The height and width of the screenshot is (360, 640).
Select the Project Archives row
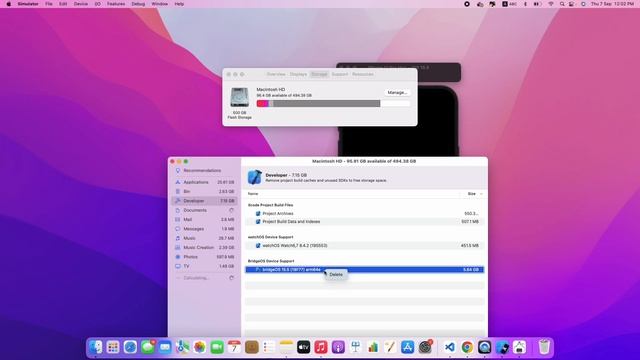[x=364, y=213]
